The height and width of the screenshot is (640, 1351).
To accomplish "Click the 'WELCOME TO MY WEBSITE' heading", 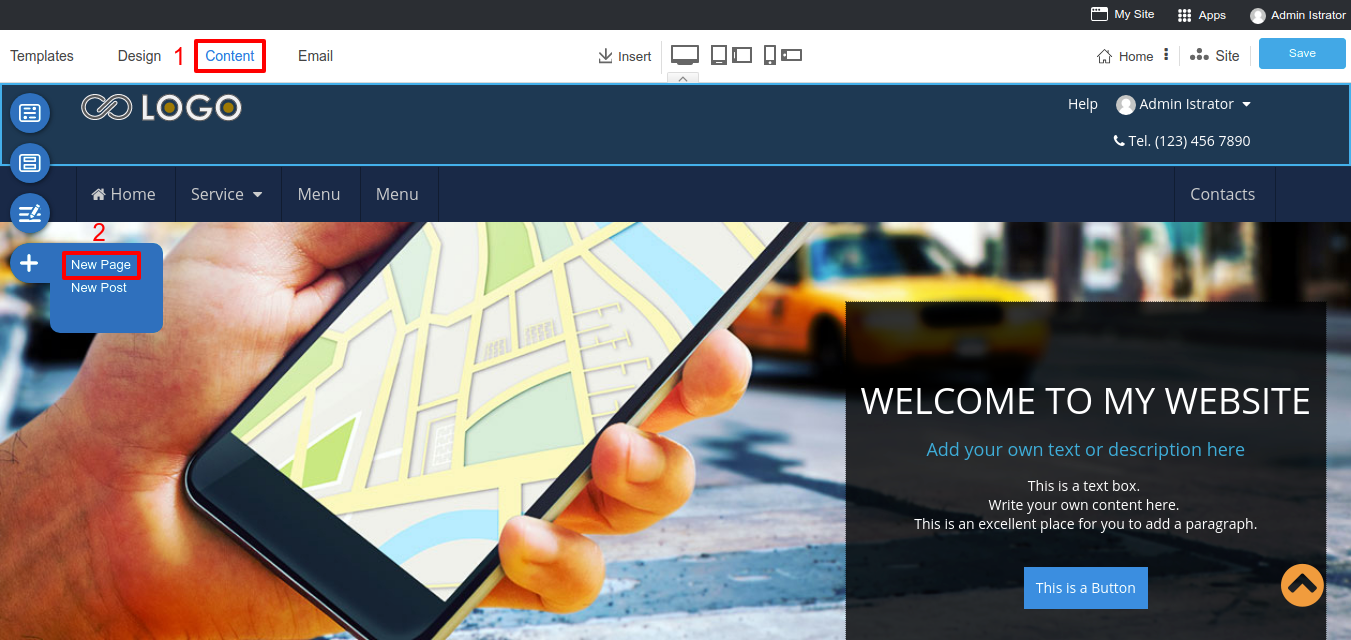I will 1086,401.
